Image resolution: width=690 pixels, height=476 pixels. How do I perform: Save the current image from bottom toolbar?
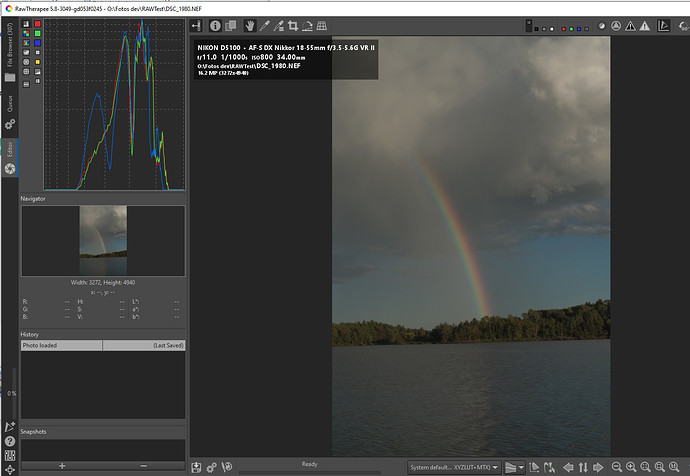[197, 467]
